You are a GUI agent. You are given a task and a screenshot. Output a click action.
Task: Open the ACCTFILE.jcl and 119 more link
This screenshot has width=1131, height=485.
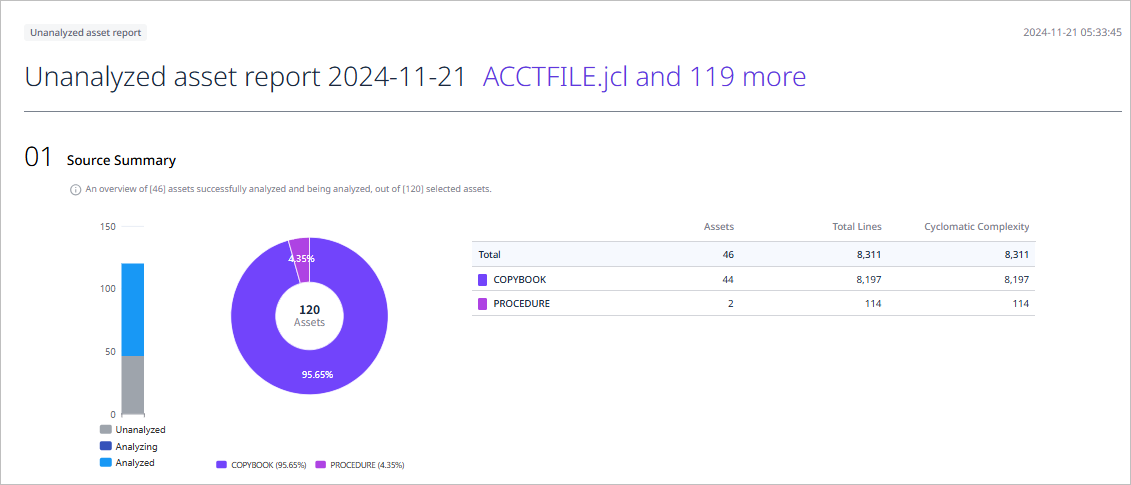(x=644, y=77)
